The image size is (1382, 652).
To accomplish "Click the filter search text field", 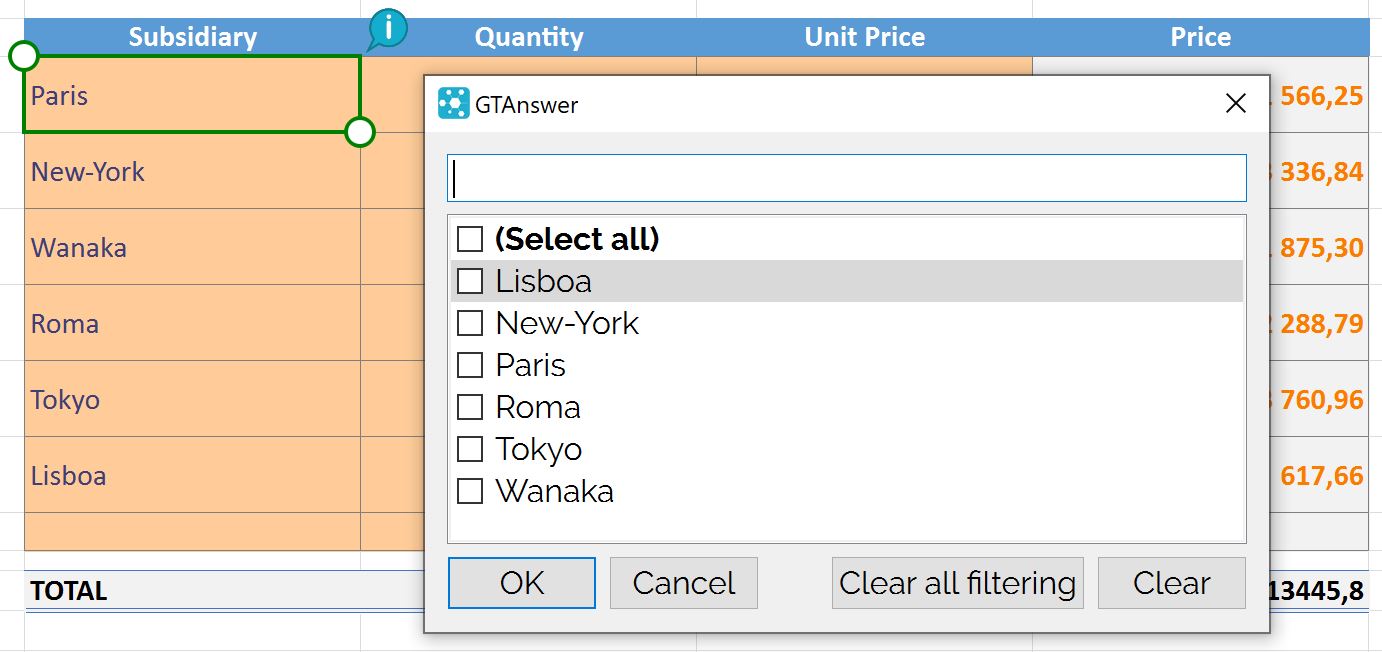I will 846,178.
